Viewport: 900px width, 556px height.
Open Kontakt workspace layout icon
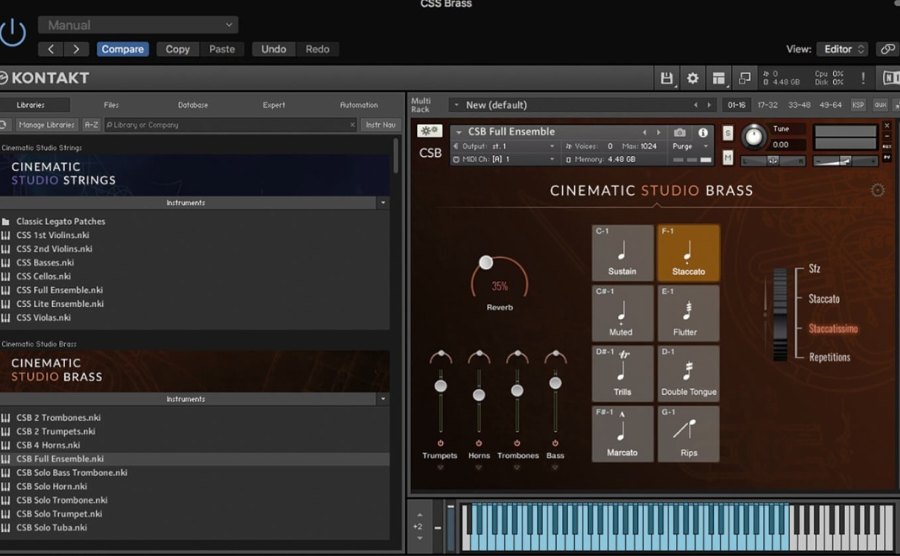[x=719, y=78]
